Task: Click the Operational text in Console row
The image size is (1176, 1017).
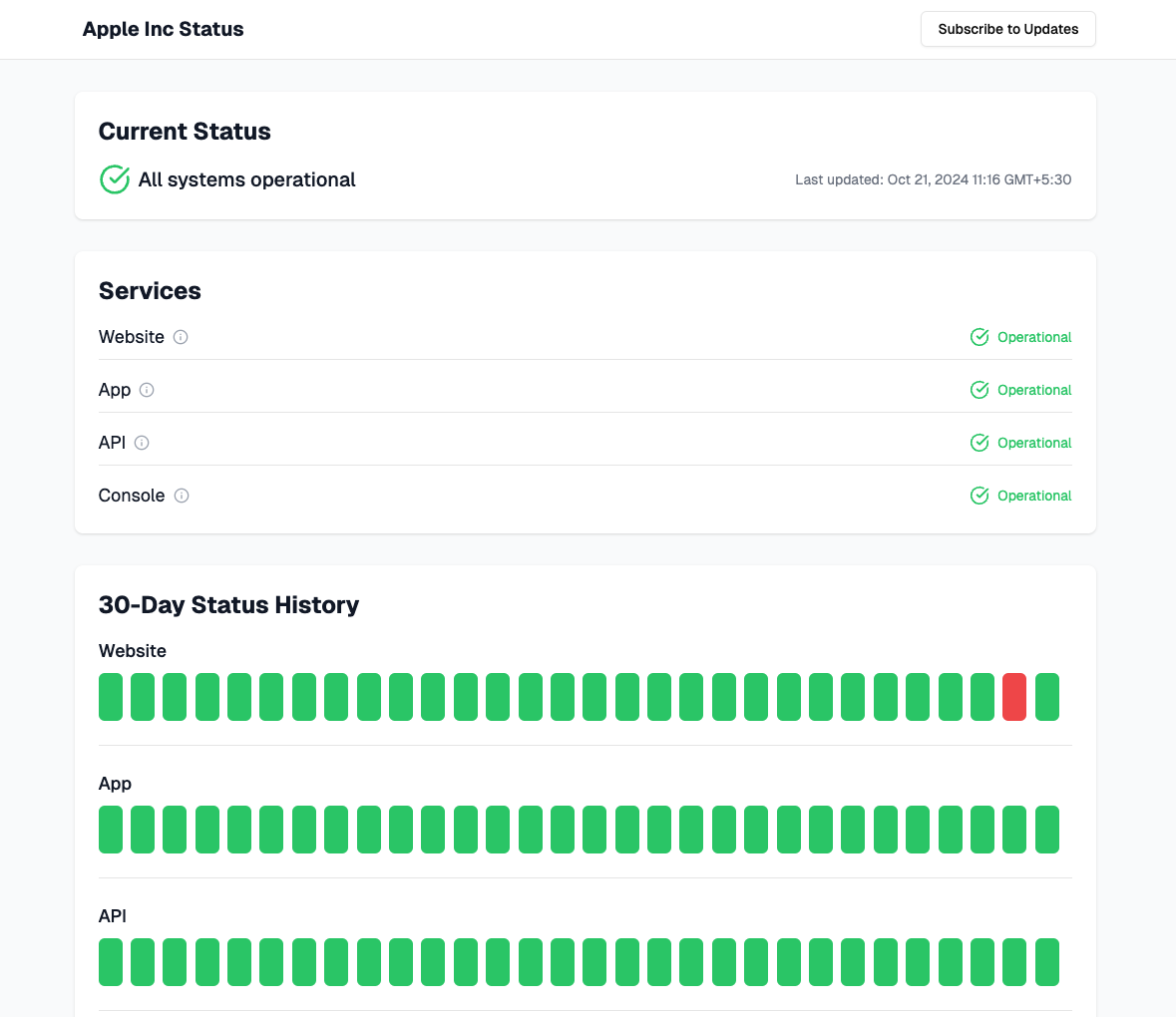Action: pos(1034,496)
